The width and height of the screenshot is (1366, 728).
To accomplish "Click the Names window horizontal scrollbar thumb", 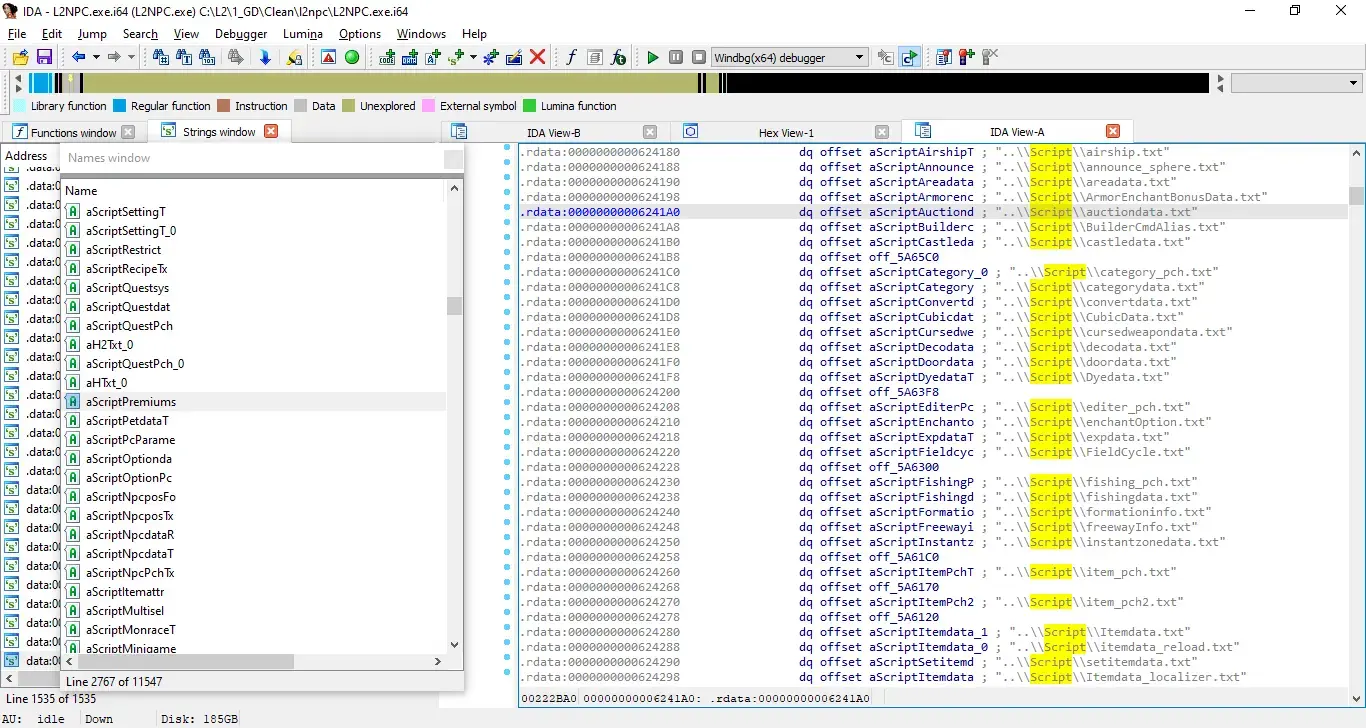I will 186,661.
